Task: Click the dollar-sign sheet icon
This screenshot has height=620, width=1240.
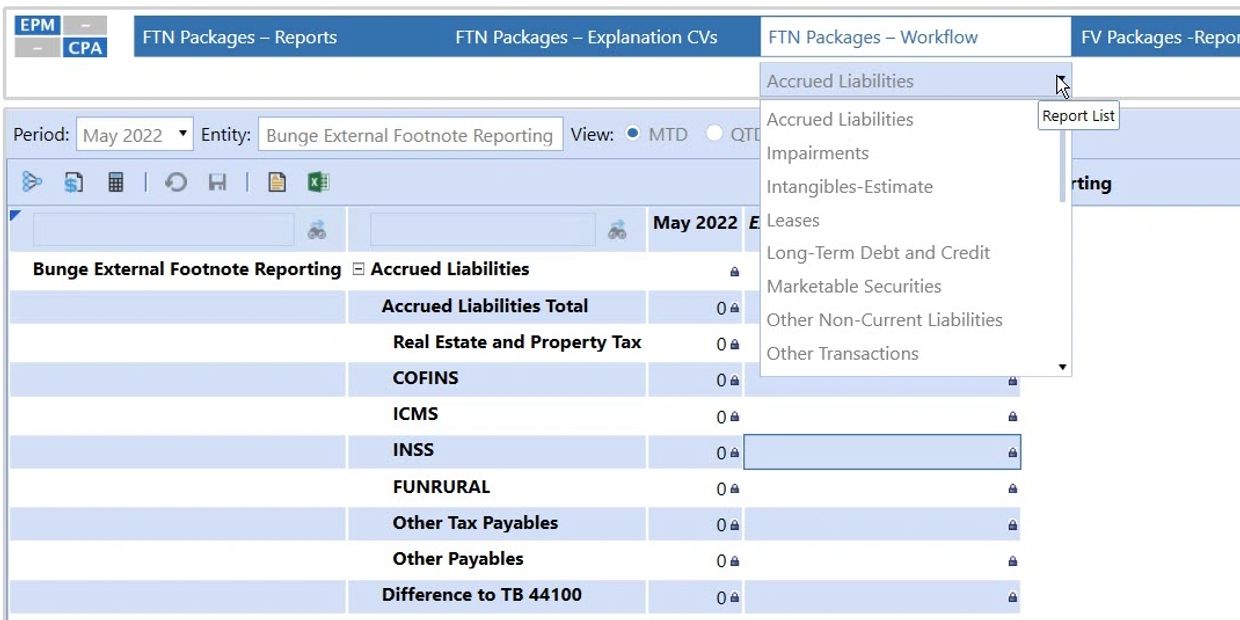Action: [73, 182]
